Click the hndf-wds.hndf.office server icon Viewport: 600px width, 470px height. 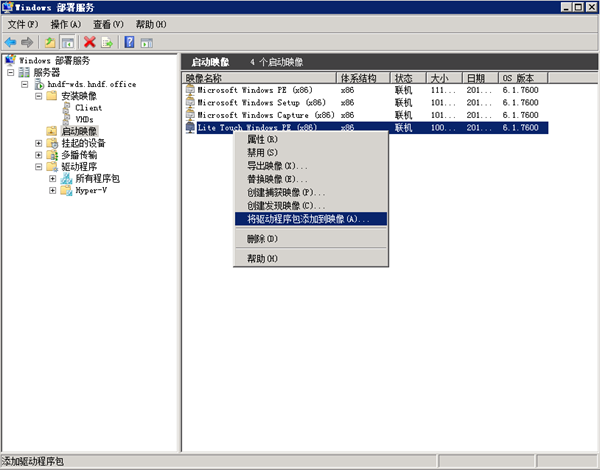39,84
